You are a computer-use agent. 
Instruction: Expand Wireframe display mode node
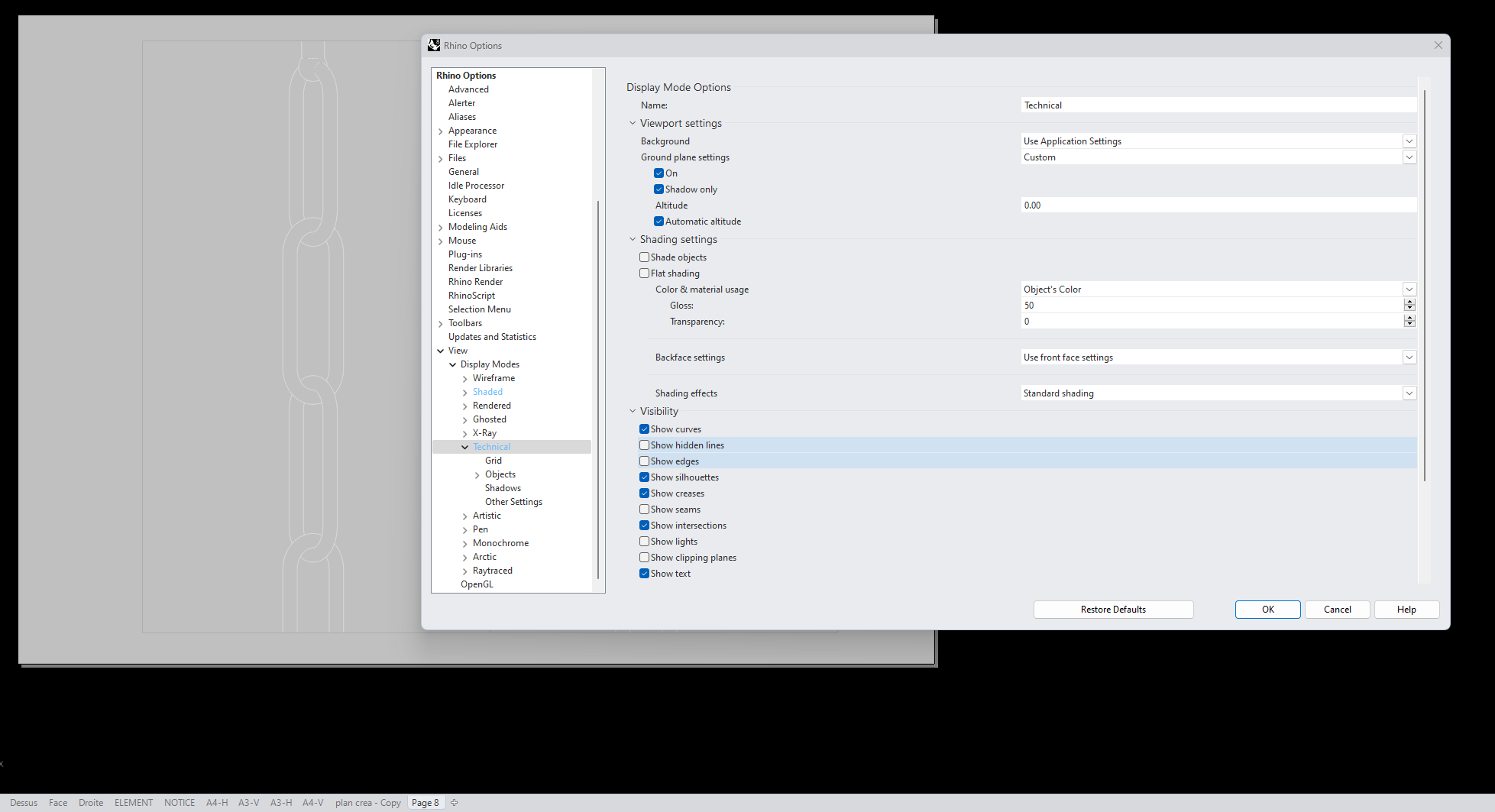pyautogui.click(x=465, y=379)
